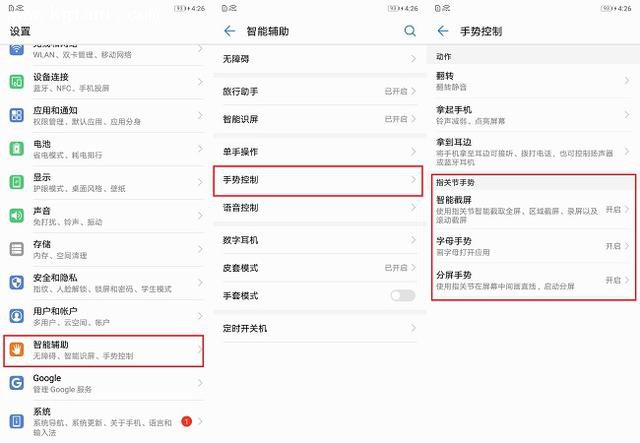Tap the 安全和隐私 title text
640x443 pixels.
55,278
